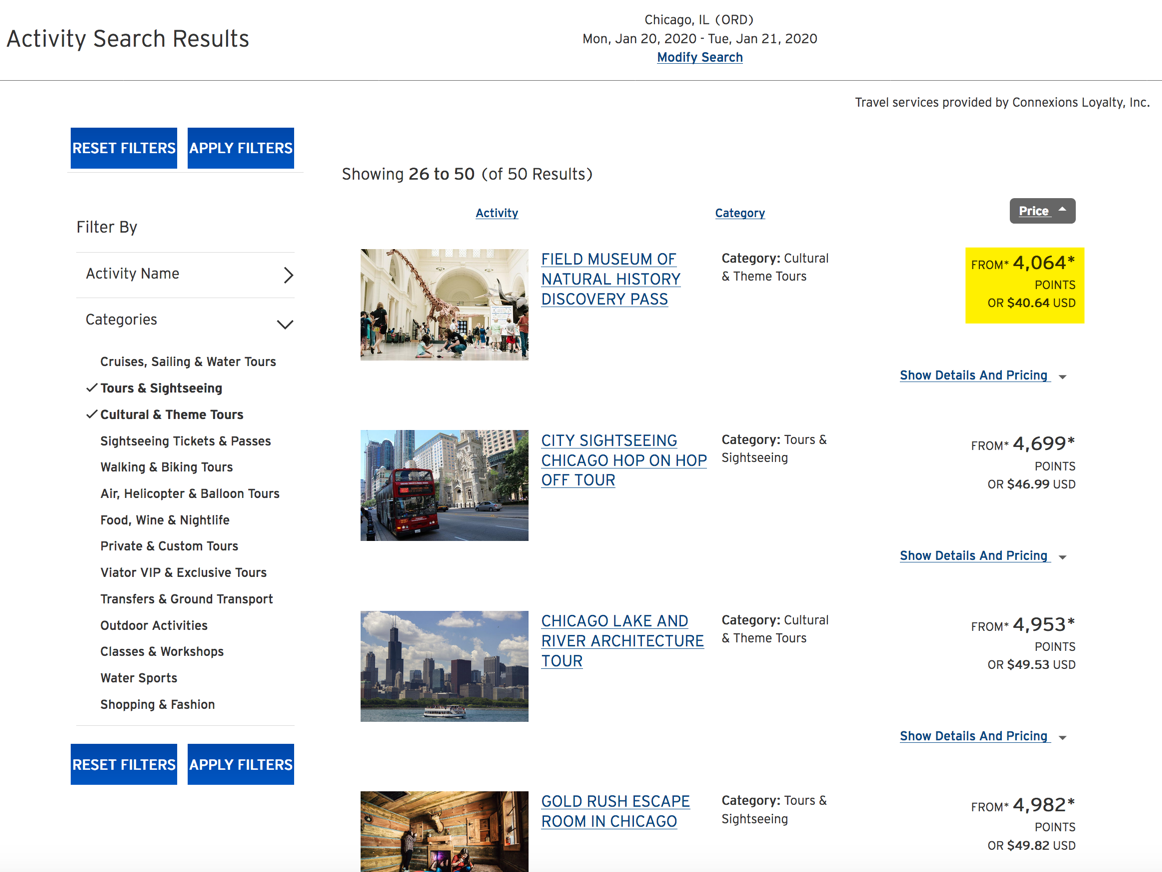Click the arrow beside Architecture Tour details

[x=1063, y=738]
